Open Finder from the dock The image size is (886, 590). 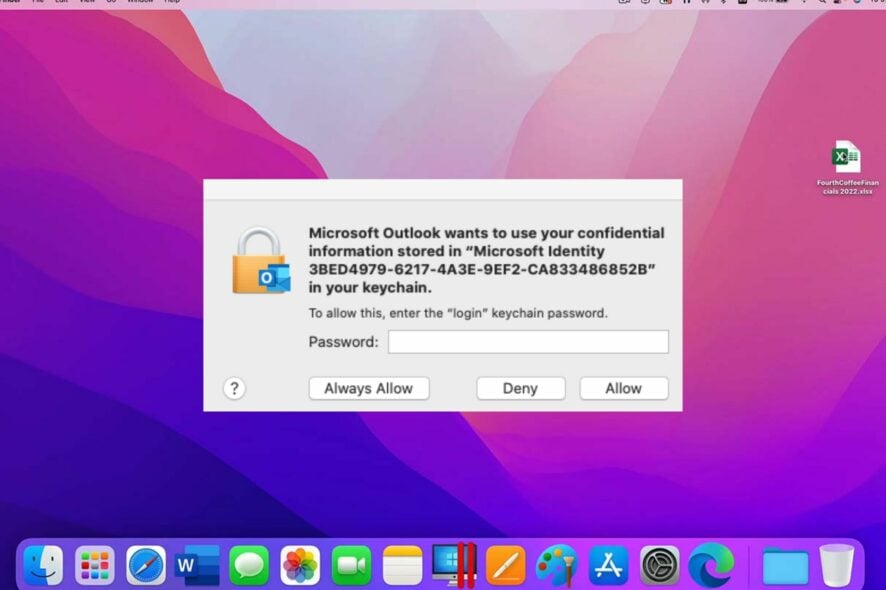(x=44, y=565)
